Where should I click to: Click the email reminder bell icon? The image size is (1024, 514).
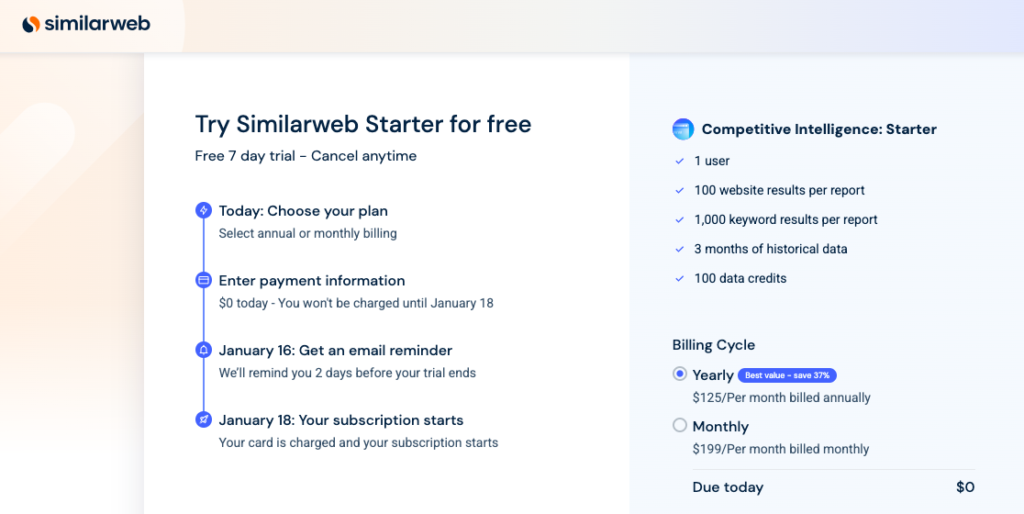[203, 350]
